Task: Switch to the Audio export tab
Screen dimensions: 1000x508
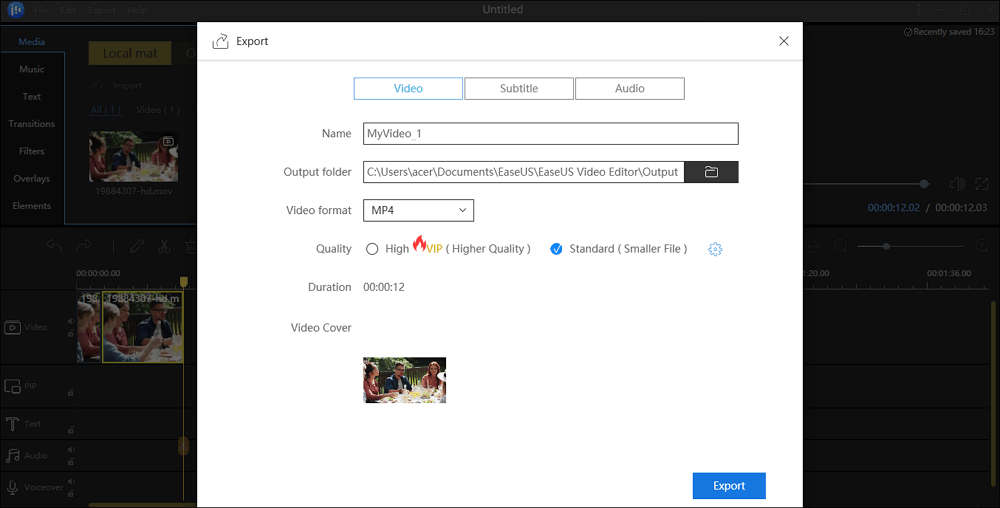Action: click(630, 88)
